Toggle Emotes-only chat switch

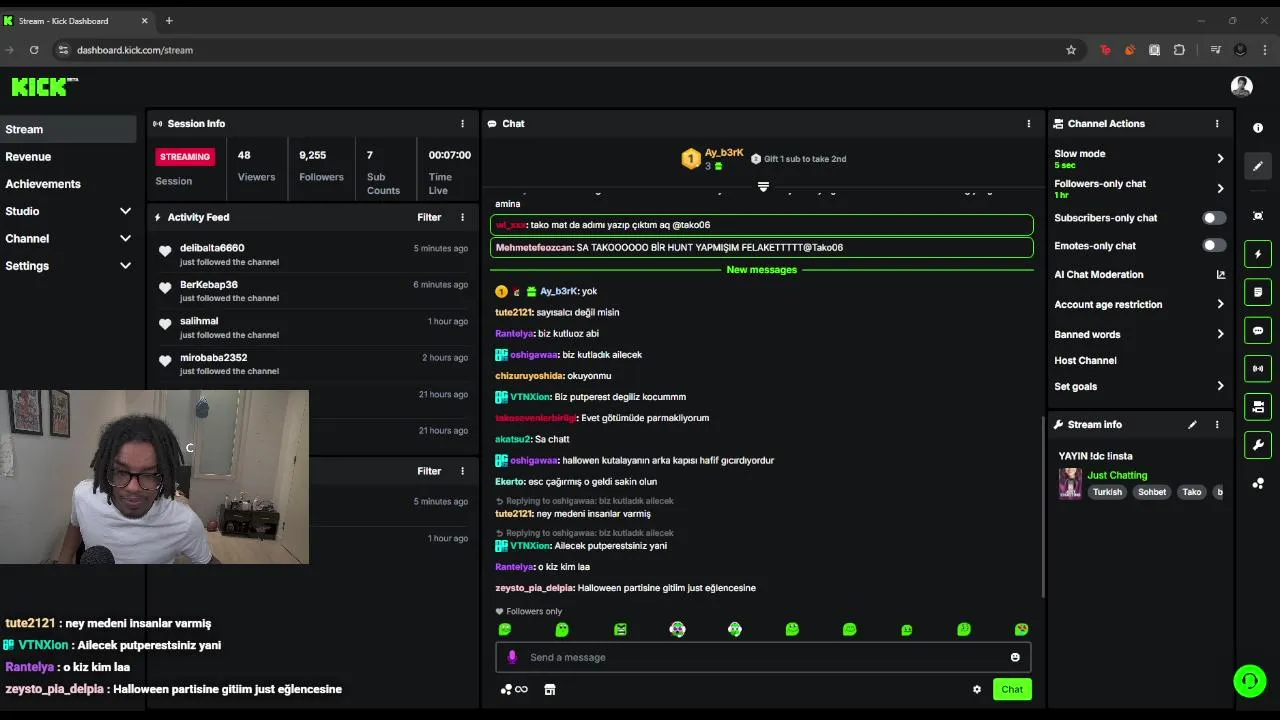tap(1214, 246)
